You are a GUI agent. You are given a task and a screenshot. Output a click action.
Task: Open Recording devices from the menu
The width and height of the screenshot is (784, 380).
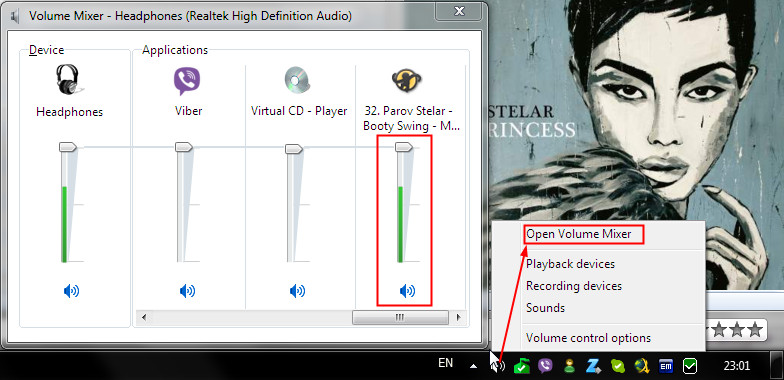pyautogui.click(x=574, y=286)
